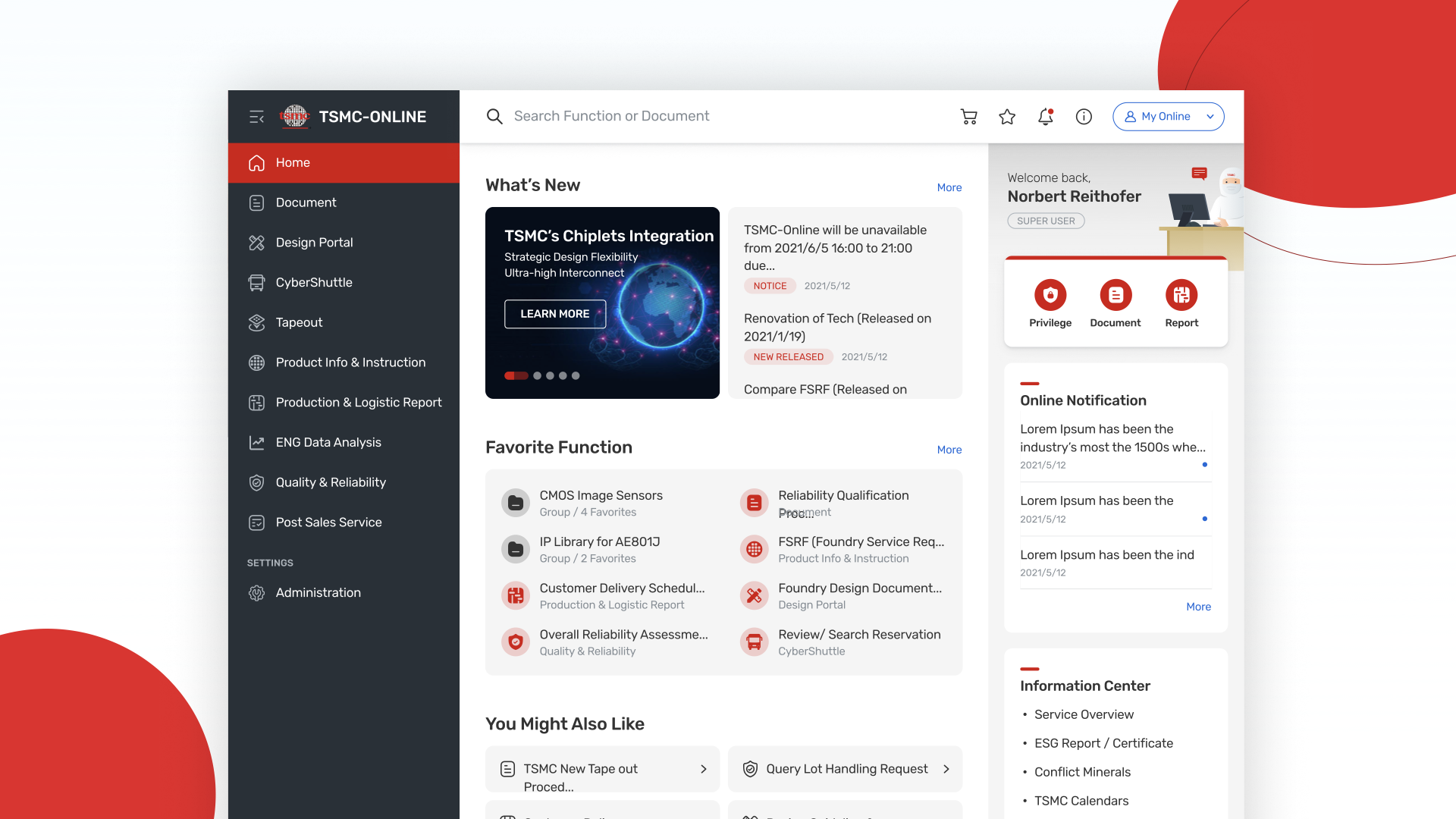Click More beside Favorite Function

click(x=949, y=450)
